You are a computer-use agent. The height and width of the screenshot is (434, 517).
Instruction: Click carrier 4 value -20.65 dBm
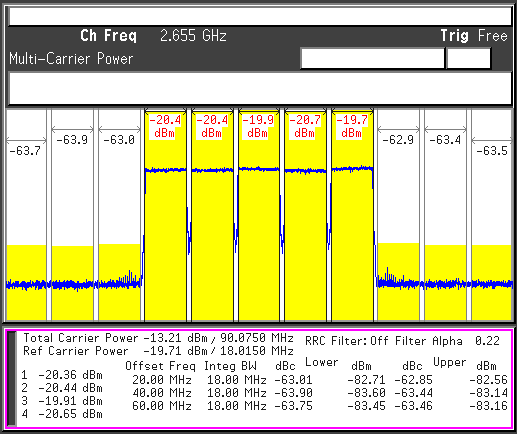[x=70, y=414]
